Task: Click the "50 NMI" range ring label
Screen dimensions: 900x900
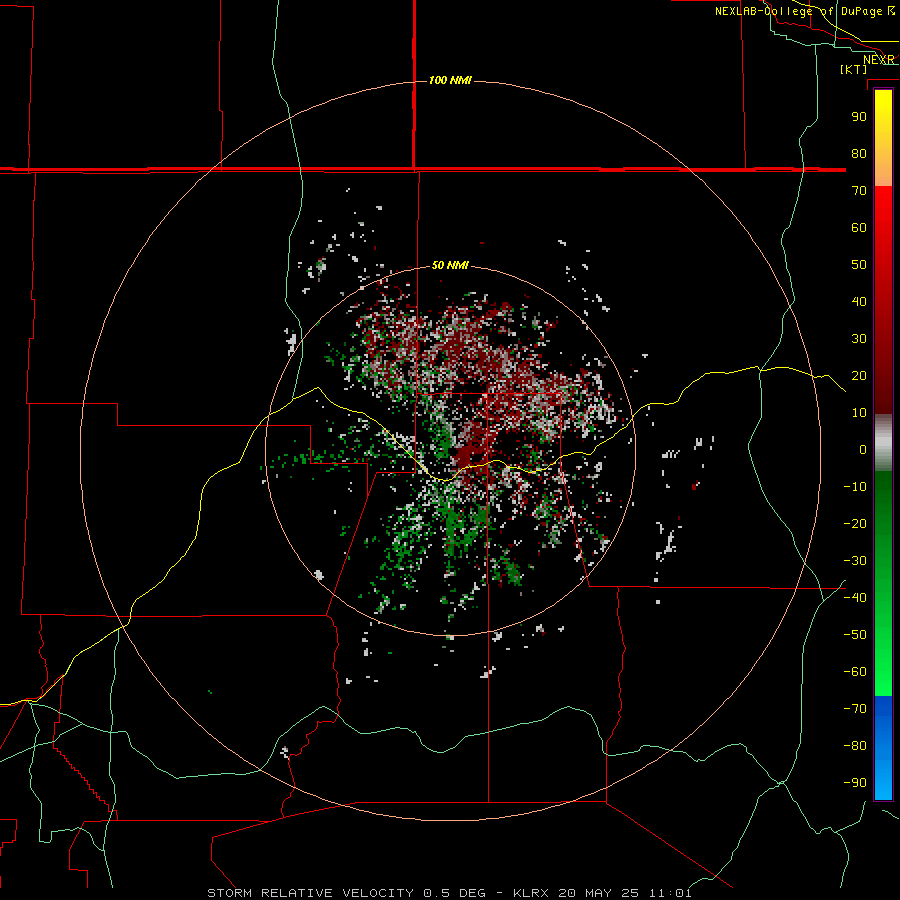Action: point(450,265)
